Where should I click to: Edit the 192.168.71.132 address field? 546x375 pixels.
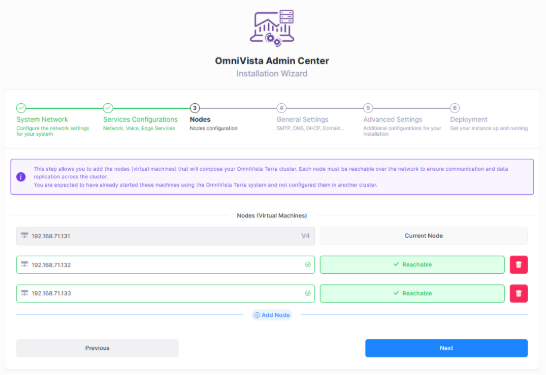pos(165,265)
